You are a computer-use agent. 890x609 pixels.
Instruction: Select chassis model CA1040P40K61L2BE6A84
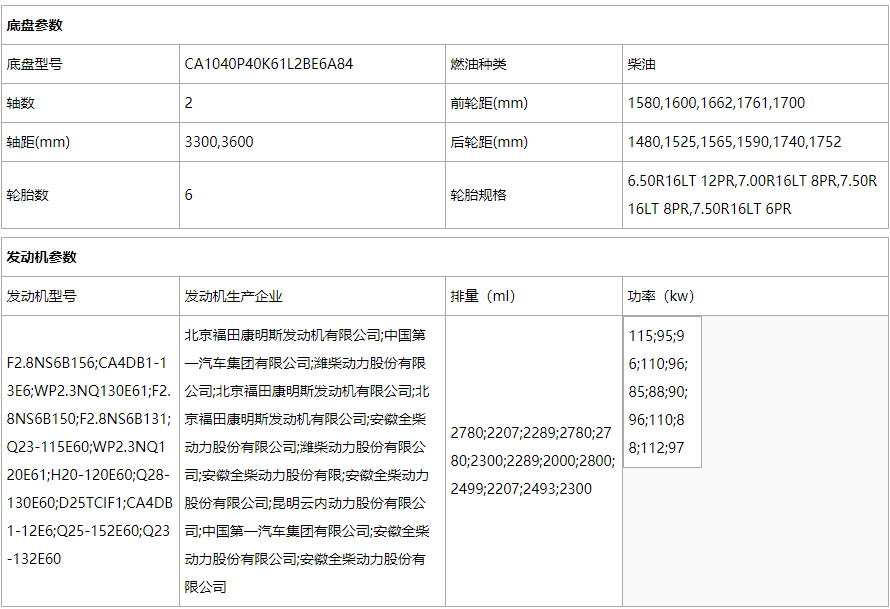(268, 64)
